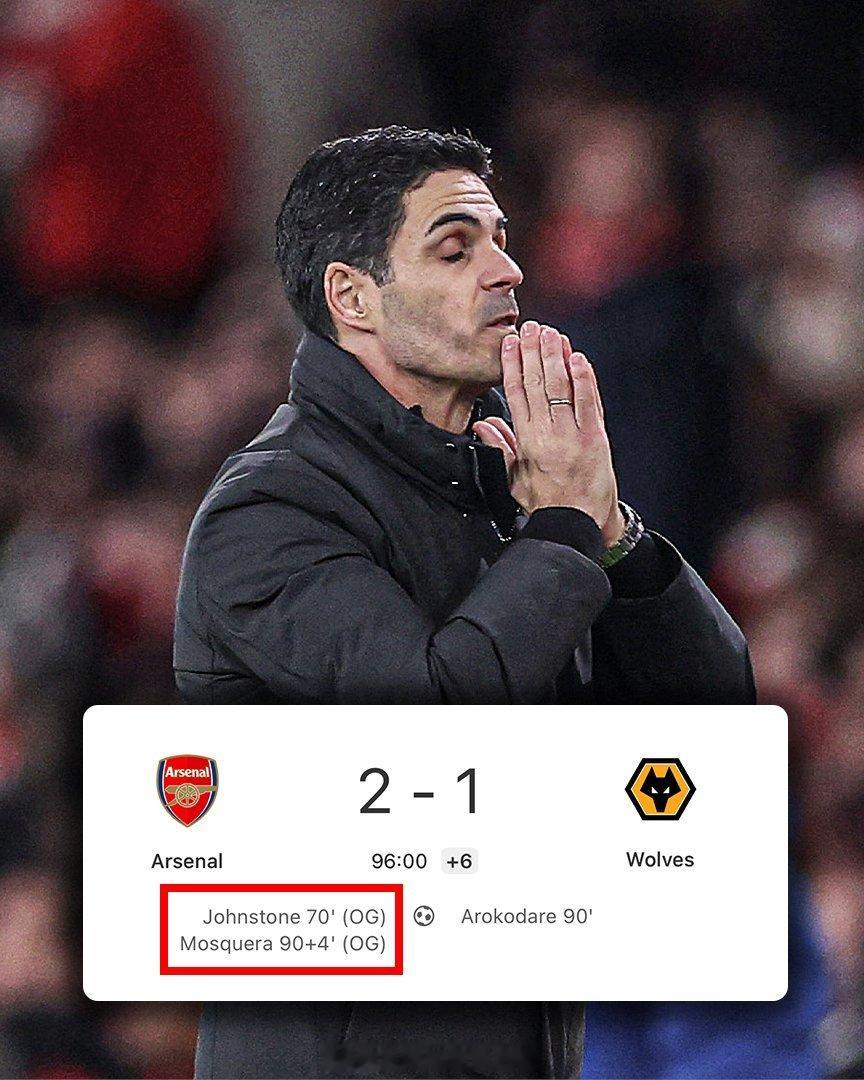
Task: Click the Johnstone 70' (OG) goal entry
Action: click(x=294, y=917)
